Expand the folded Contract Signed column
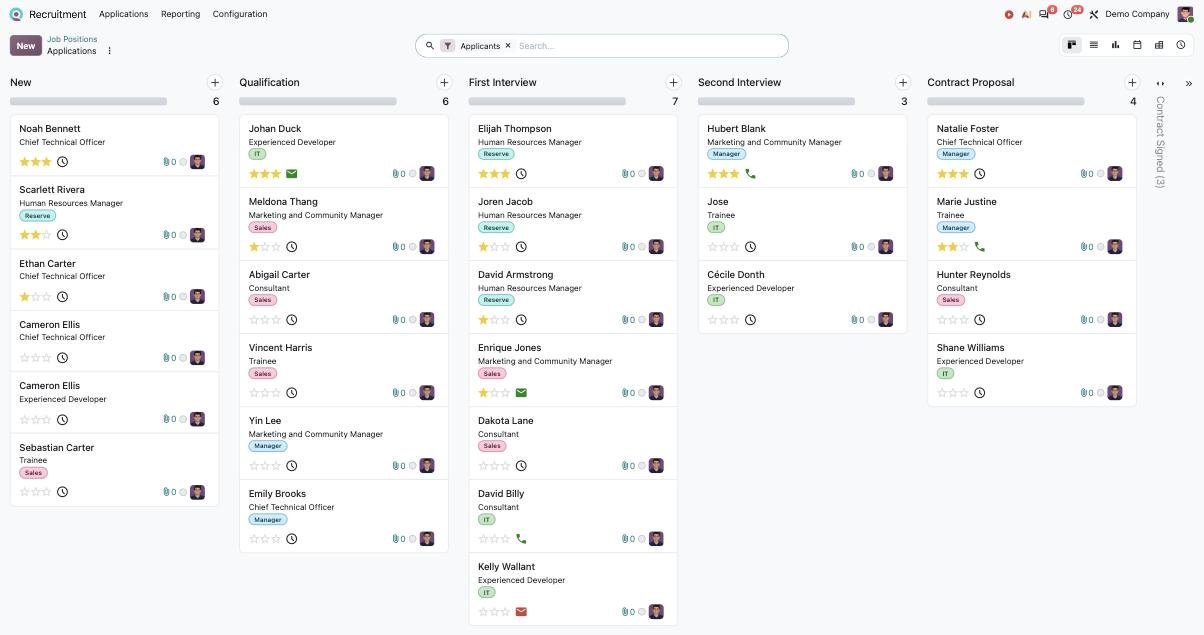 [1160, 142]
